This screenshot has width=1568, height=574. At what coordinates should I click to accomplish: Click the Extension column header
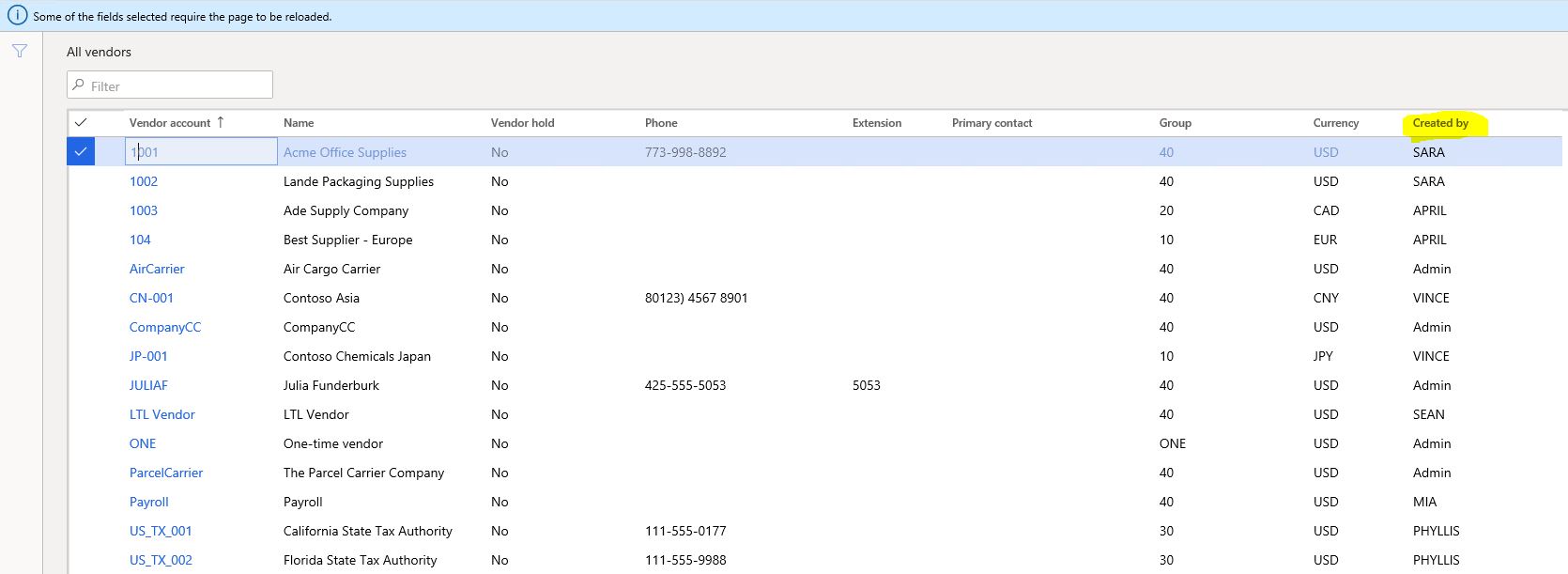877,123
